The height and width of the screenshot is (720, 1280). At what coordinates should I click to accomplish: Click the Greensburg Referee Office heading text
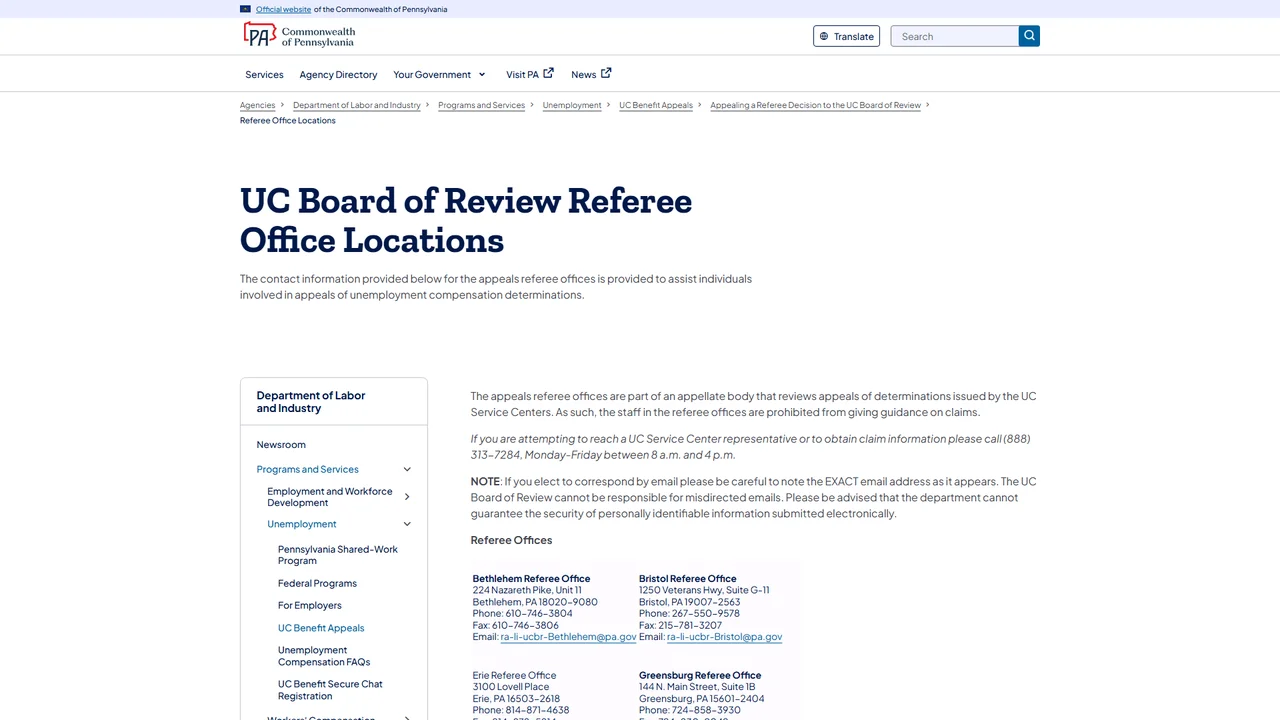(700, 675)
